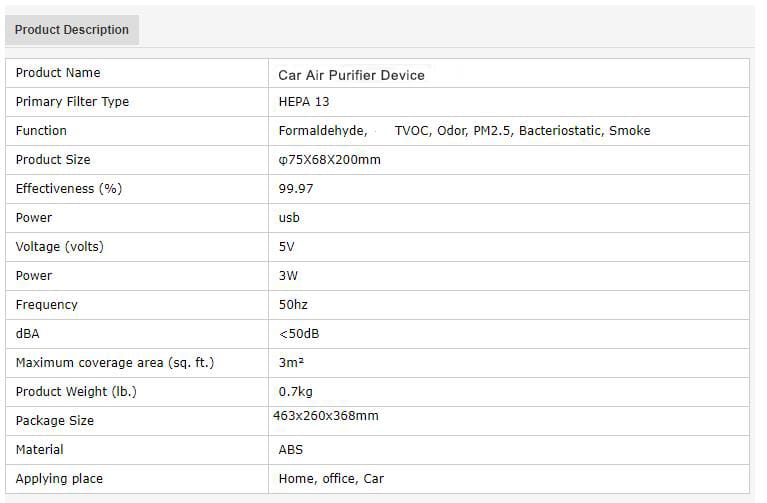
Task: Select the Home, office, Car value
Action: point(331,479)
